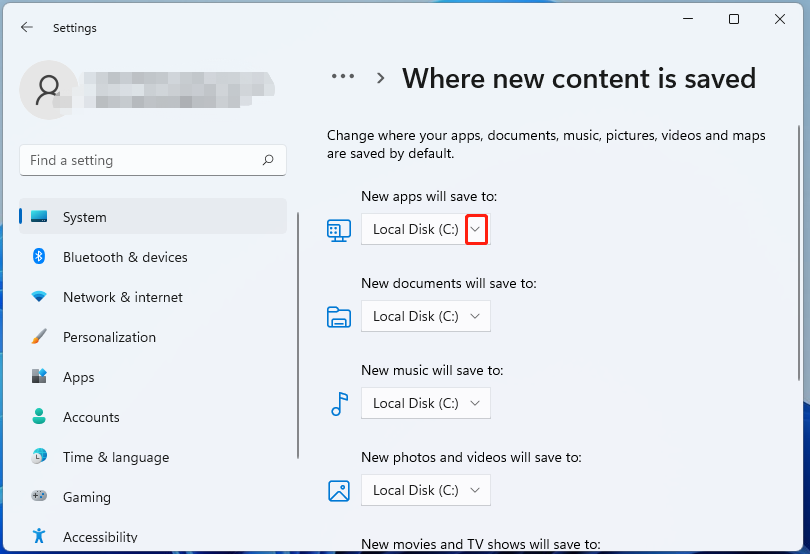Select Accounts in the sidebar
The image size is (810, 554).
(153, 417)
